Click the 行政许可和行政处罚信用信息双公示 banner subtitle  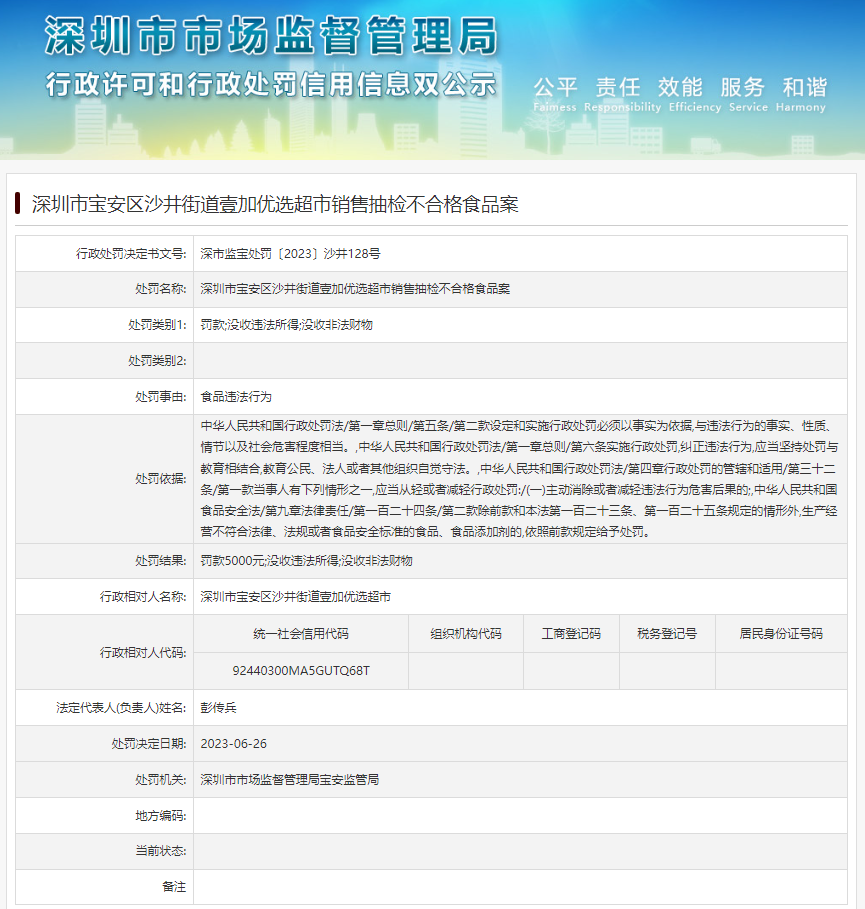click(270, 85)
